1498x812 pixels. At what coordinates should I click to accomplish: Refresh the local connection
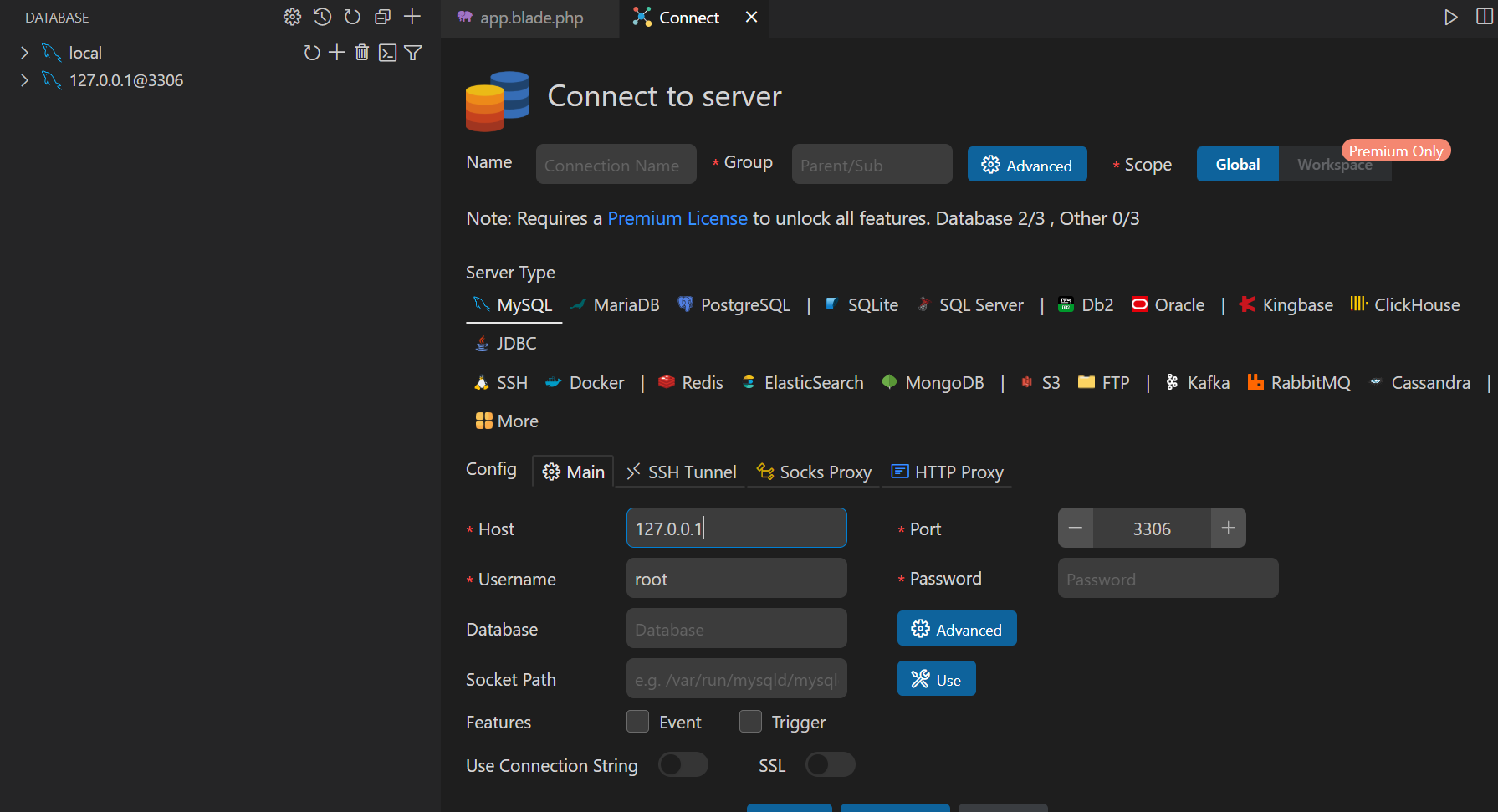click(x=312, y=53)
